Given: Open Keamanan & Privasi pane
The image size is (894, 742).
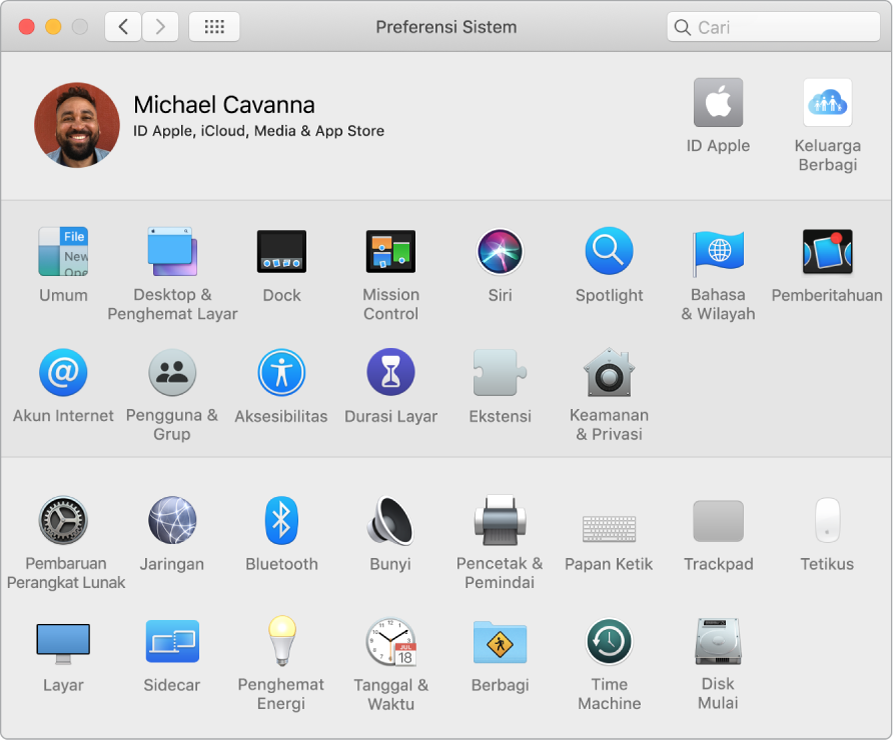Looking at the screenshot, I should [609, 373].
